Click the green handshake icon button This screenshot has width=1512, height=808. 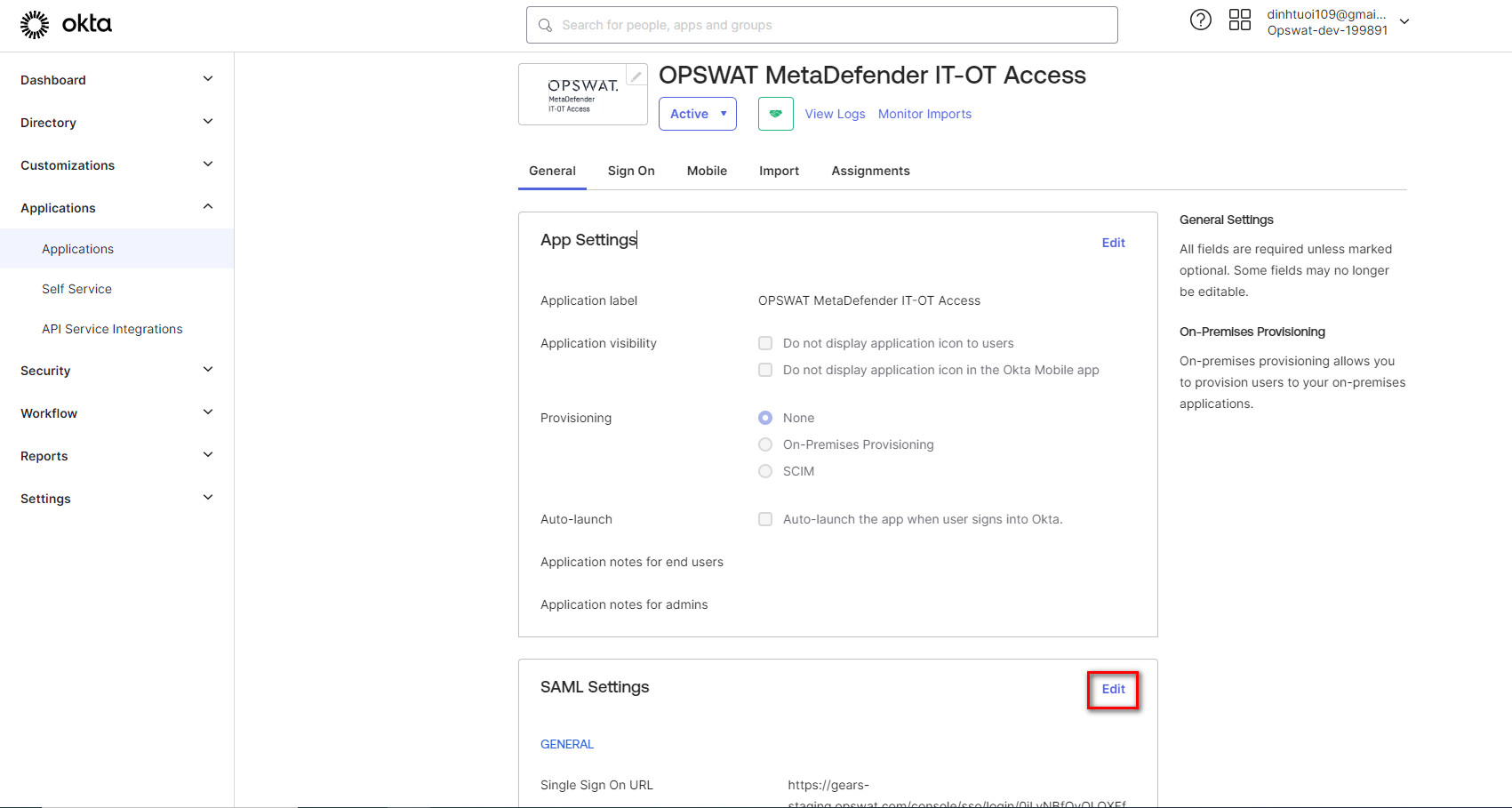[775, 114]
